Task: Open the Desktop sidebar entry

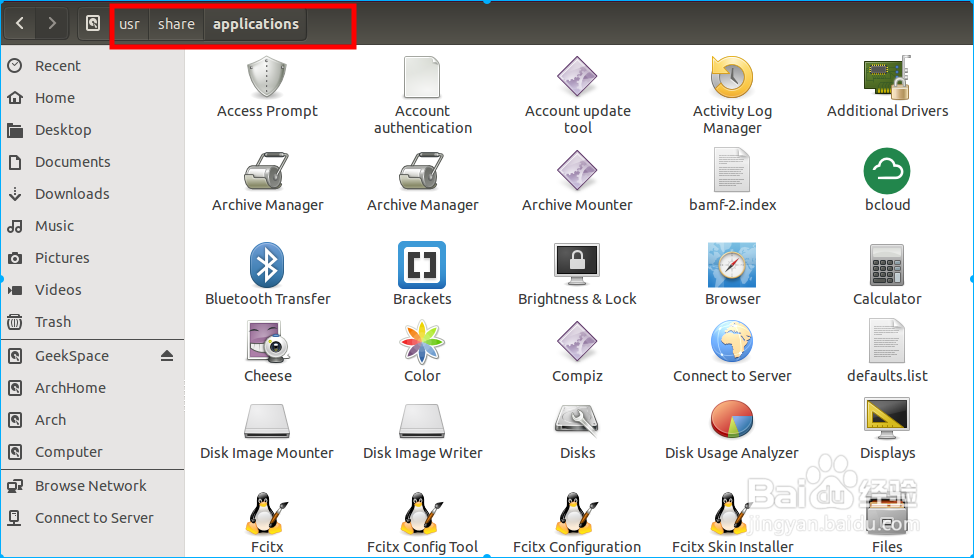Action: (93, 130)
